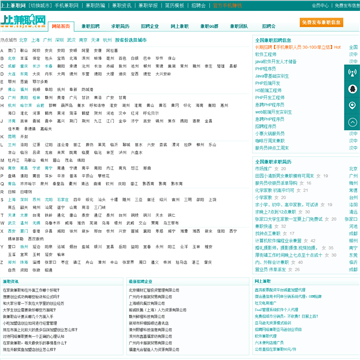Screen dimensions: 360x360
Task: Click the orange 官方手机赚钱 top link
Action: [x=228, y=6]
